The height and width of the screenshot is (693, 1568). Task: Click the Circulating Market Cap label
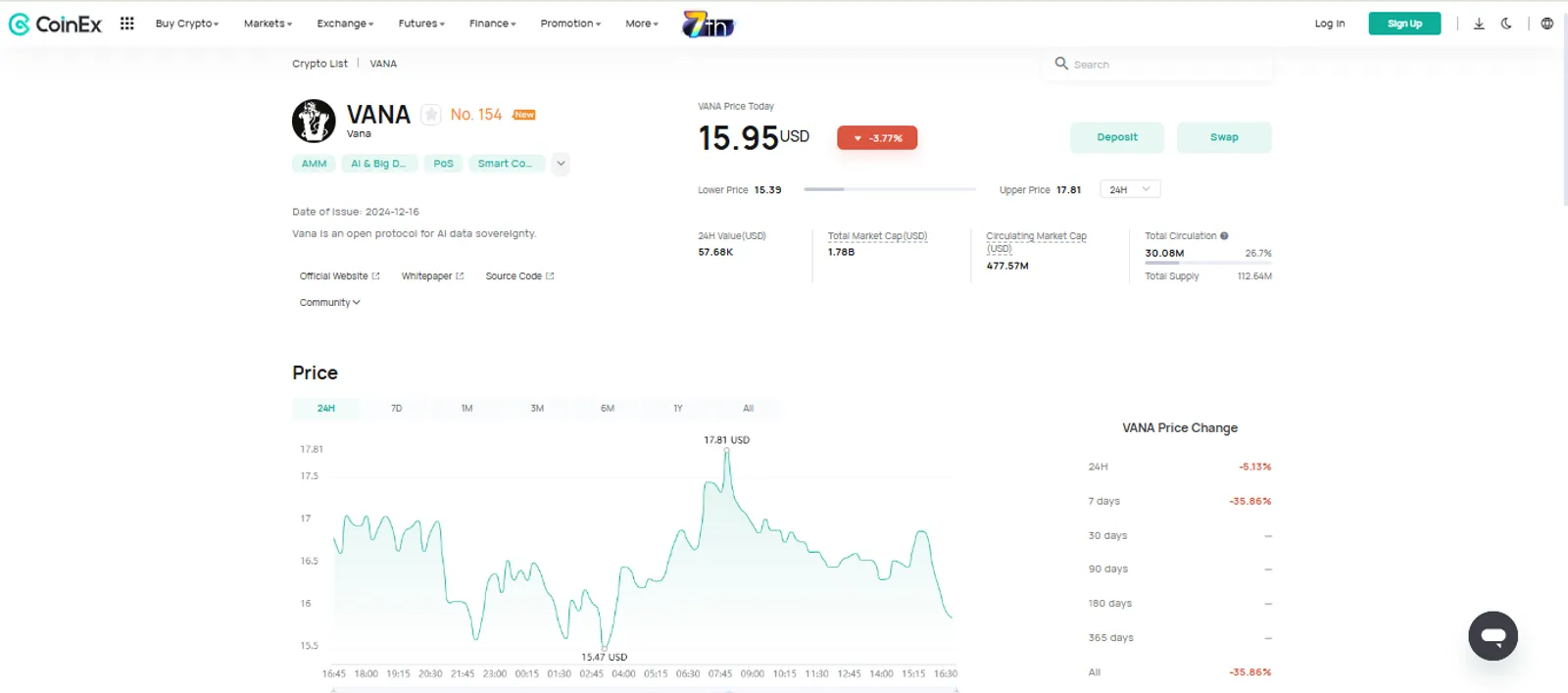(1036, 242)
